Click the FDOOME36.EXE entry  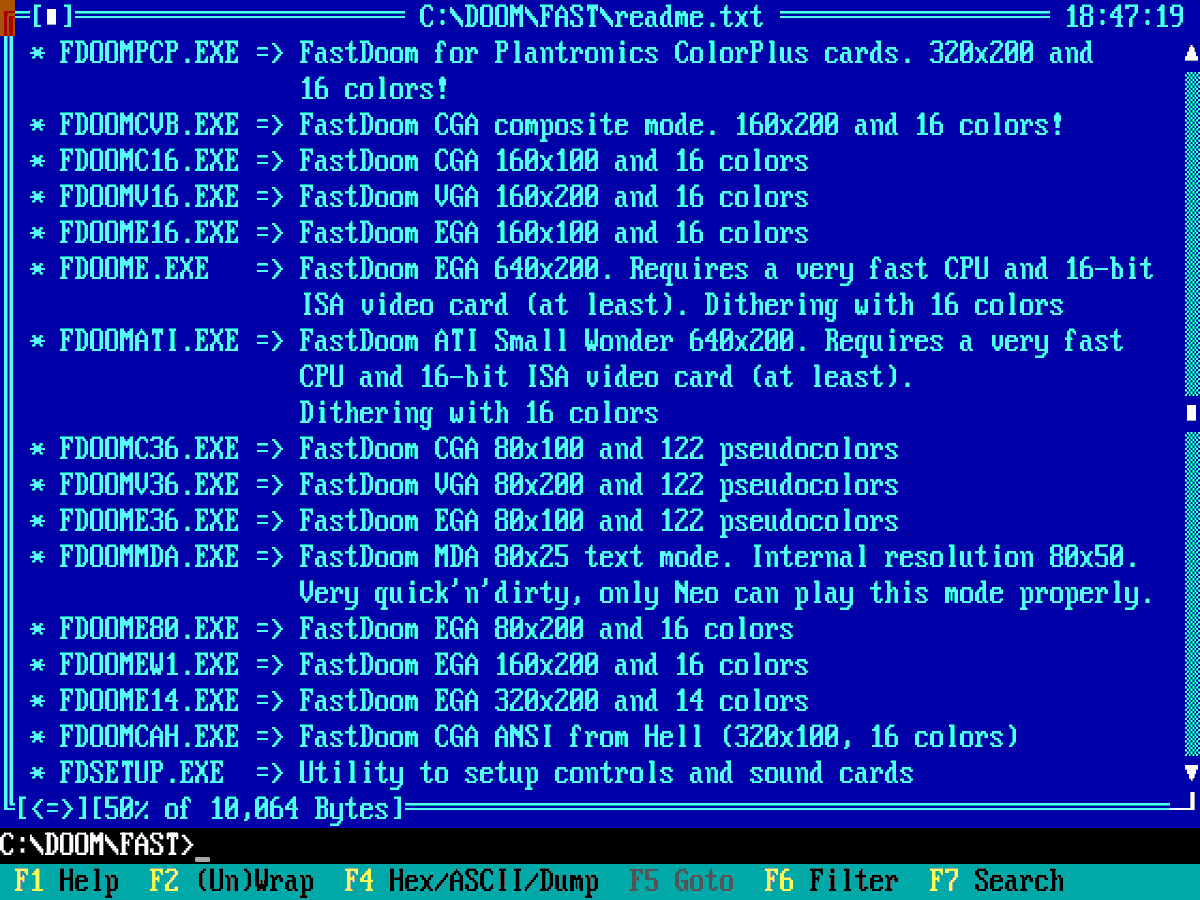pyautogui.click(x=150, y=520)
